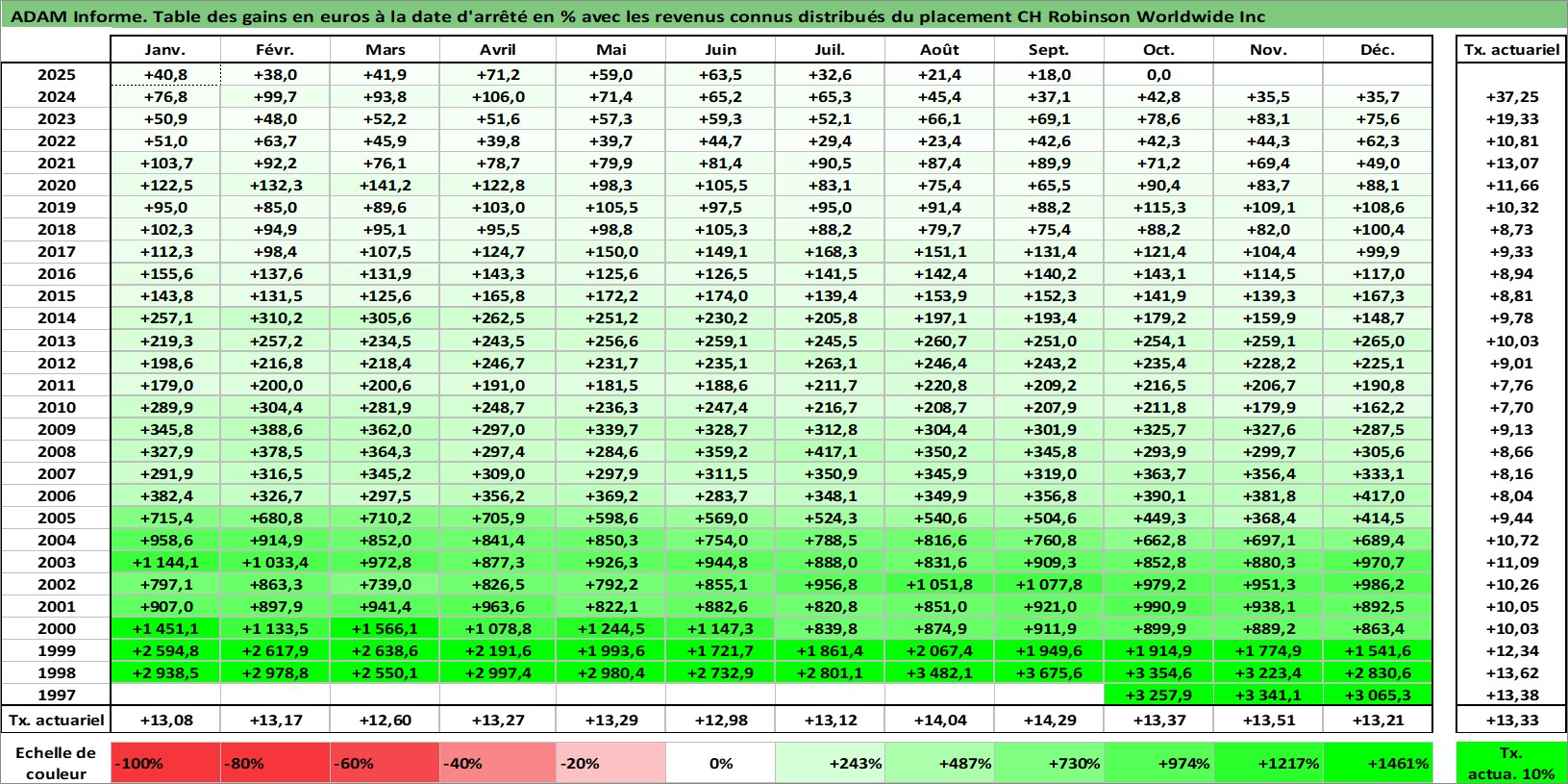
Task: Click the December 2013 cell '+265,0'
Action: 1378,341
